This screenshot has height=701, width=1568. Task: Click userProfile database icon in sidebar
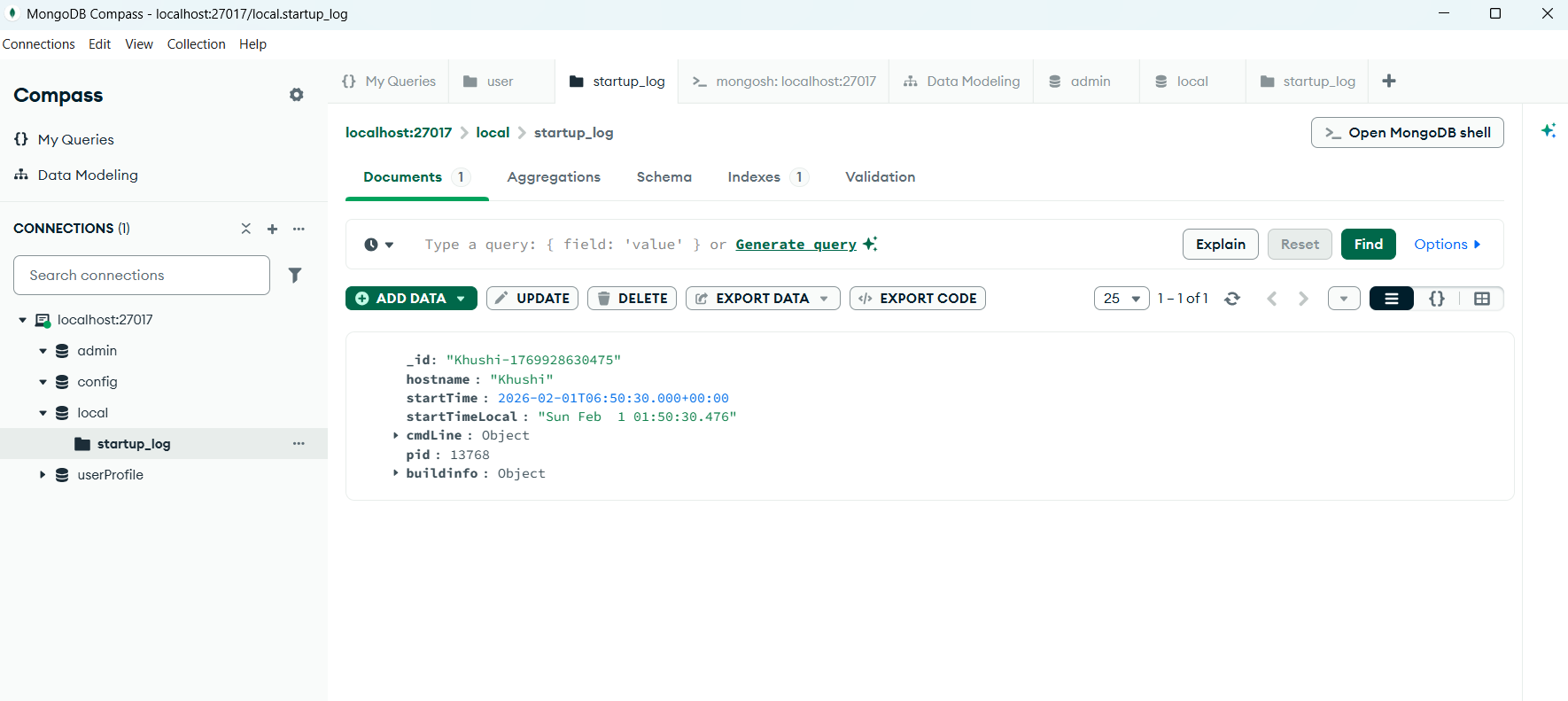pos(62,475)
